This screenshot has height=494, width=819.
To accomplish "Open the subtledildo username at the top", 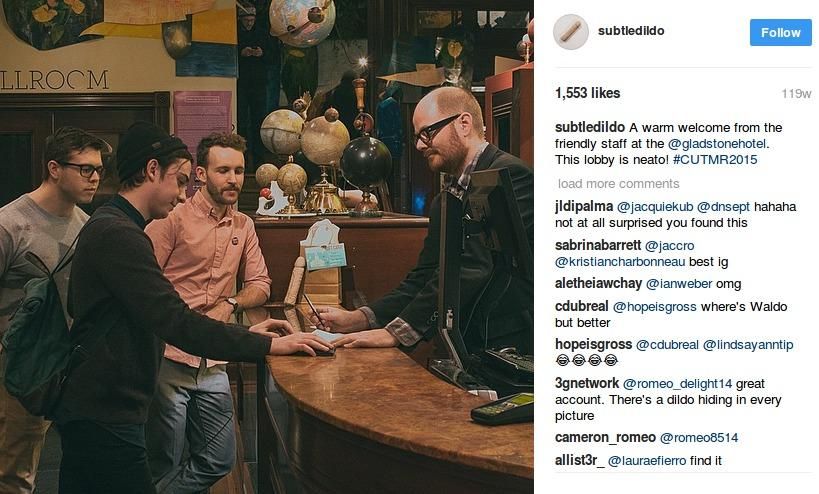I will point(631,31).
